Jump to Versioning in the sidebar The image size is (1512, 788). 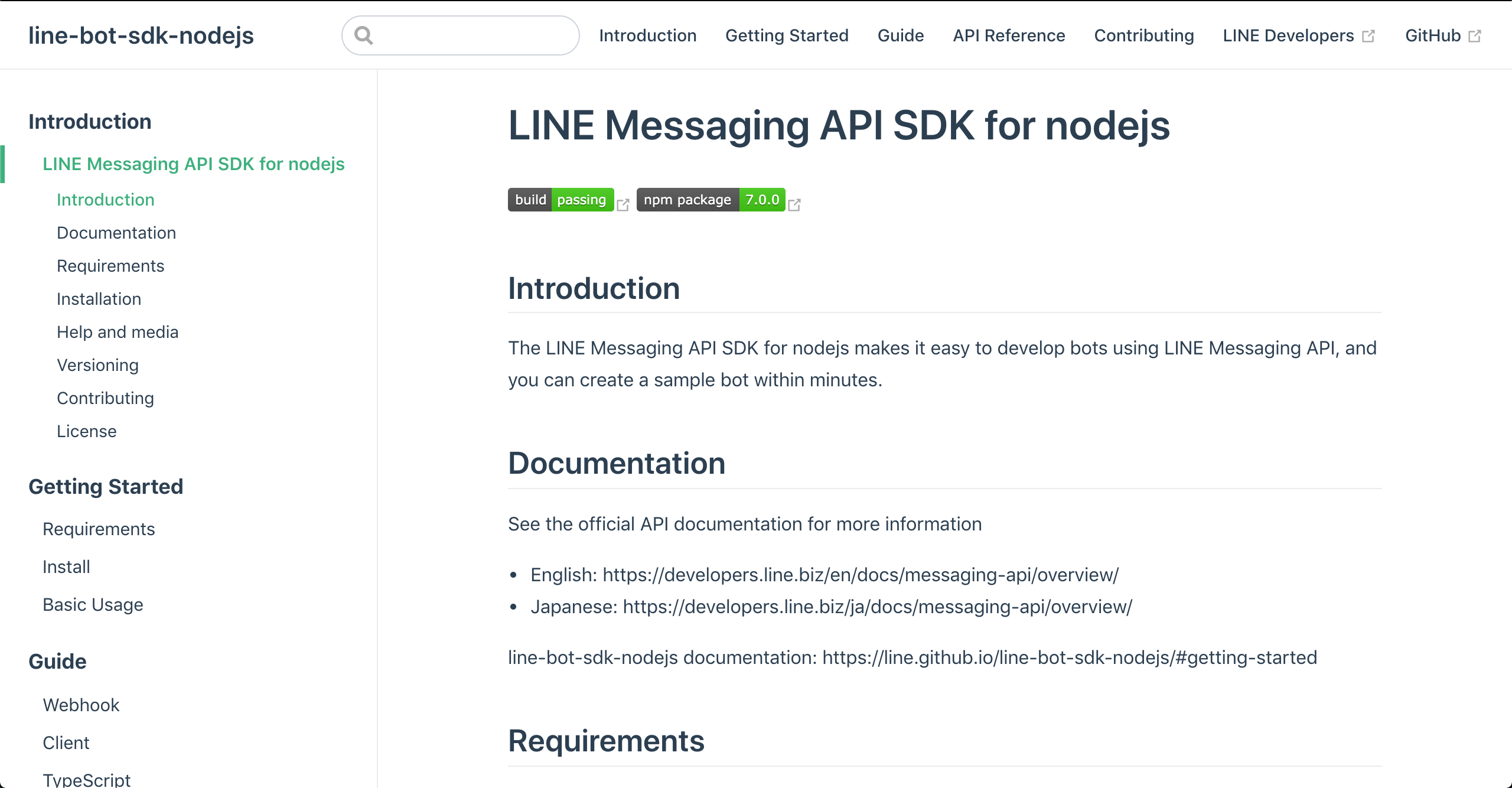pyautogui.click(x=97, y=365)
